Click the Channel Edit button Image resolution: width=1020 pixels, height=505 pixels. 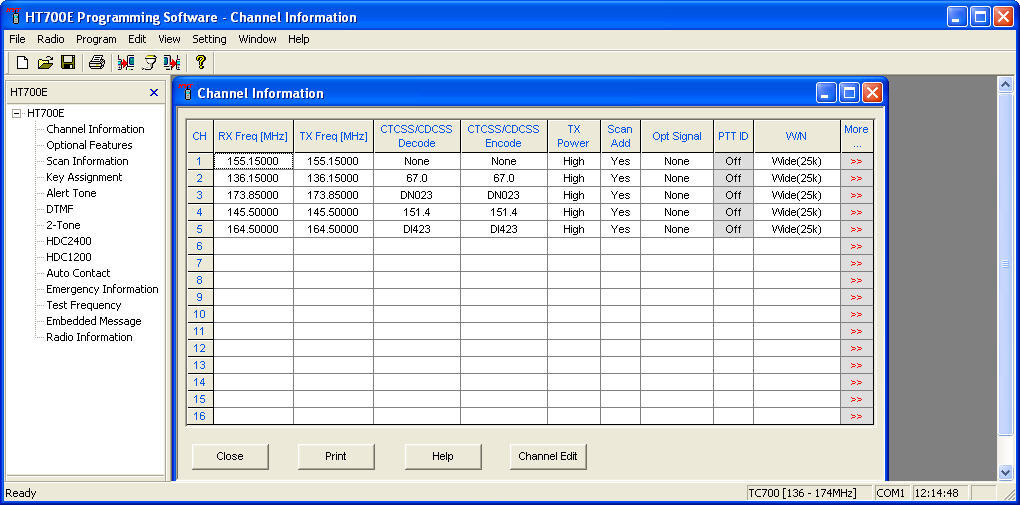pyautogui.click(x=548, y=456)
